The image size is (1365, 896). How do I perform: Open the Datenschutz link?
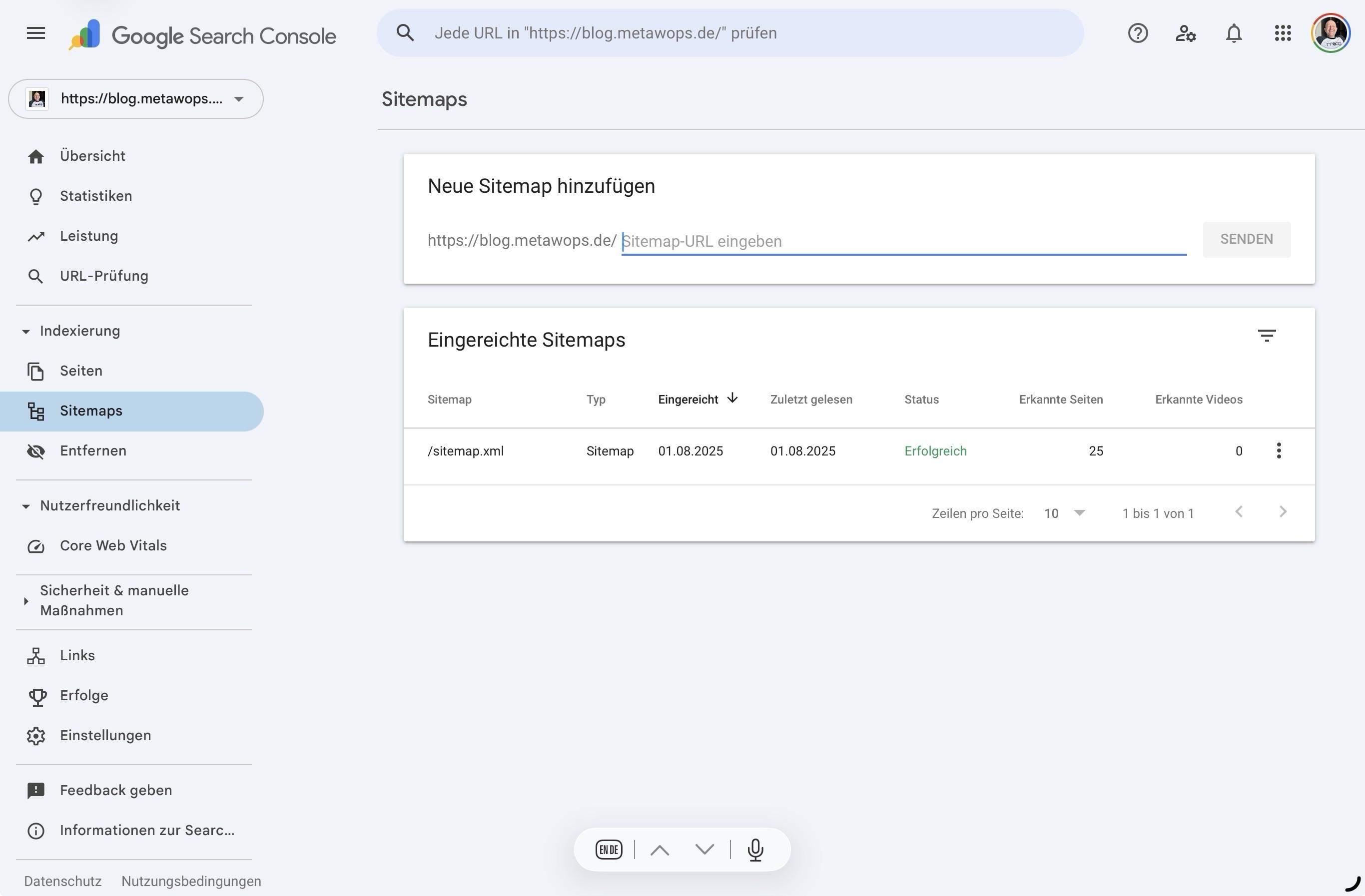[62, 881]
